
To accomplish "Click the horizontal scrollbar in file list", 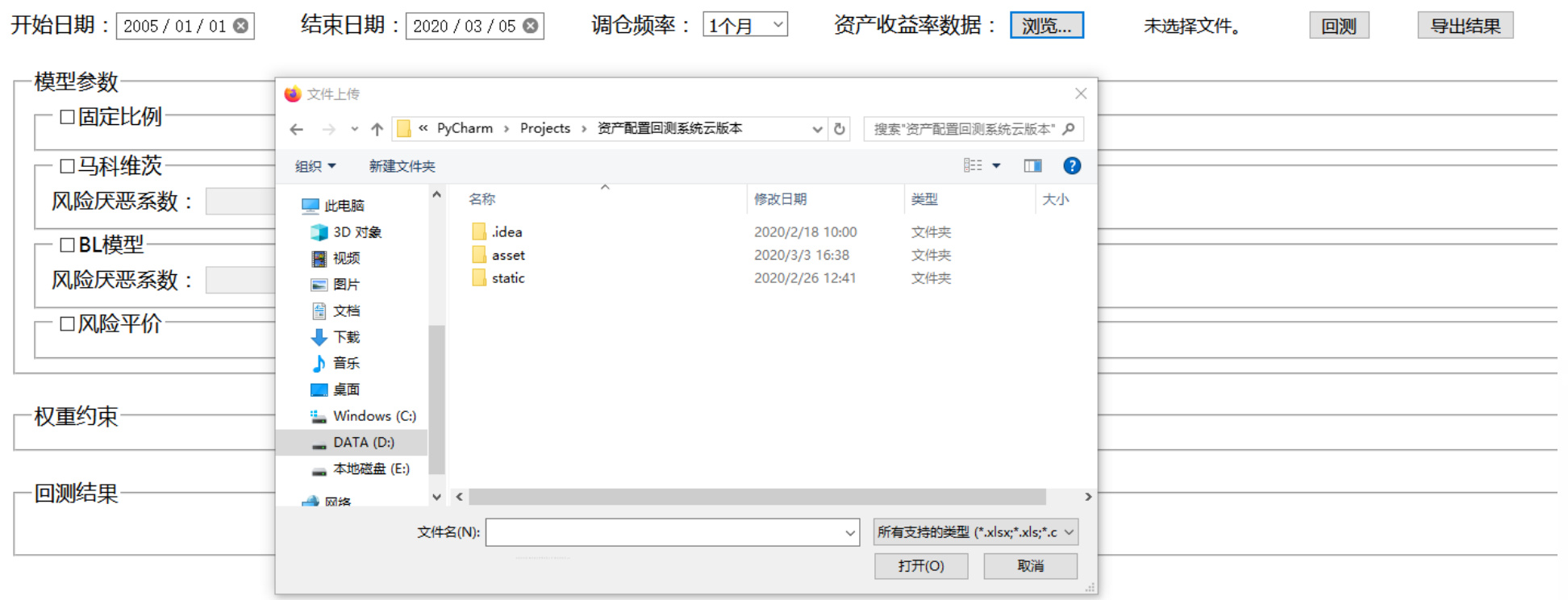I will 757,497.
